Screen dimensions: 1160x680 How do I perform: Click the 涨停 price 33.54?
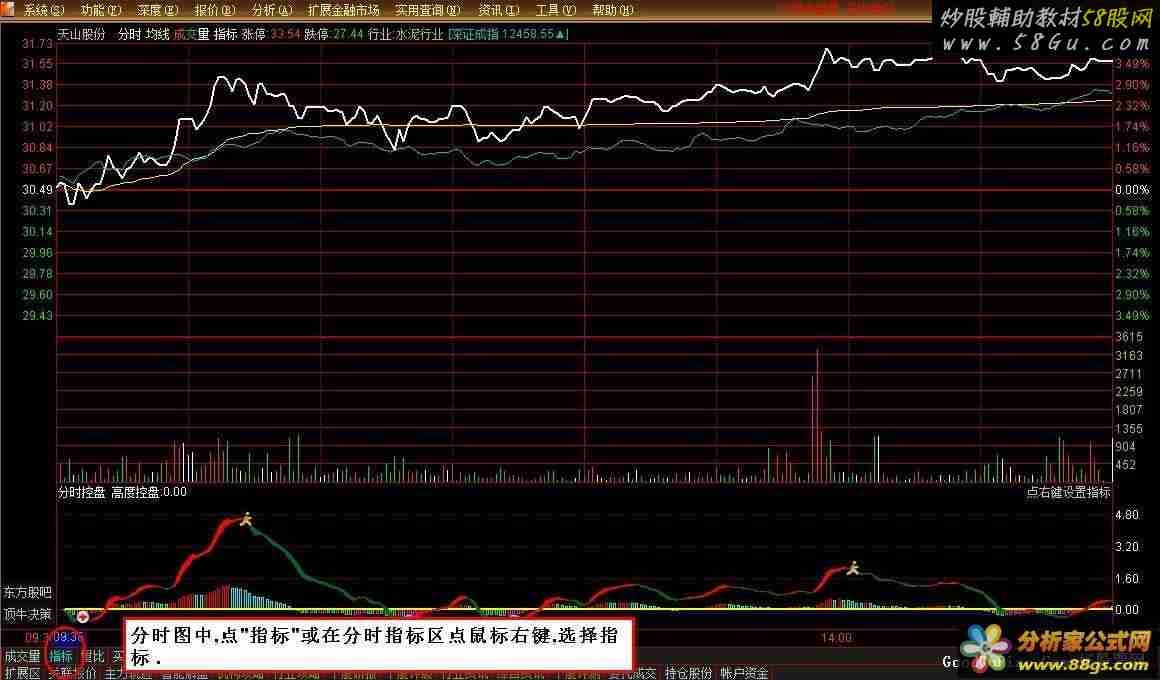(x=286, y=34)
